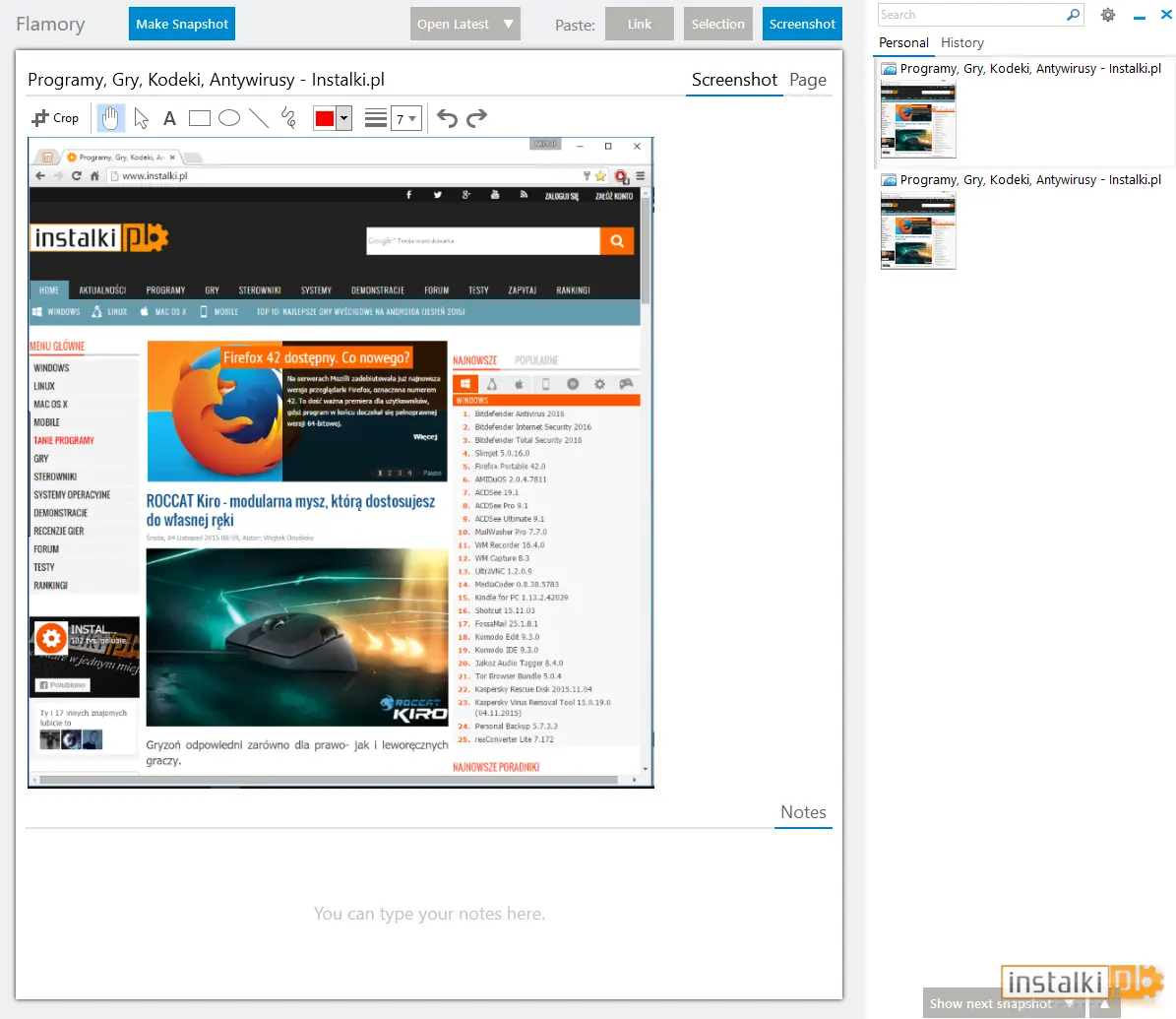Select the Crop tool

pos(55,118)
